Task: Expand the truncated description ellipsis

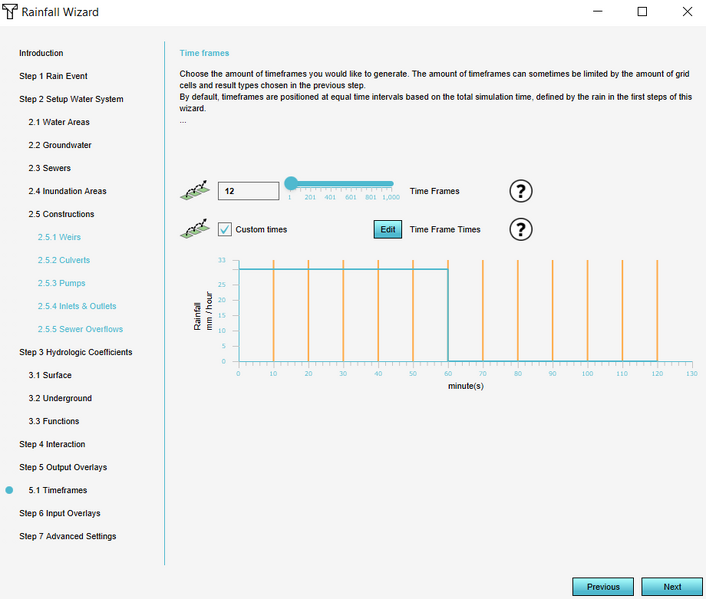Action: click(x=183, y=121)
